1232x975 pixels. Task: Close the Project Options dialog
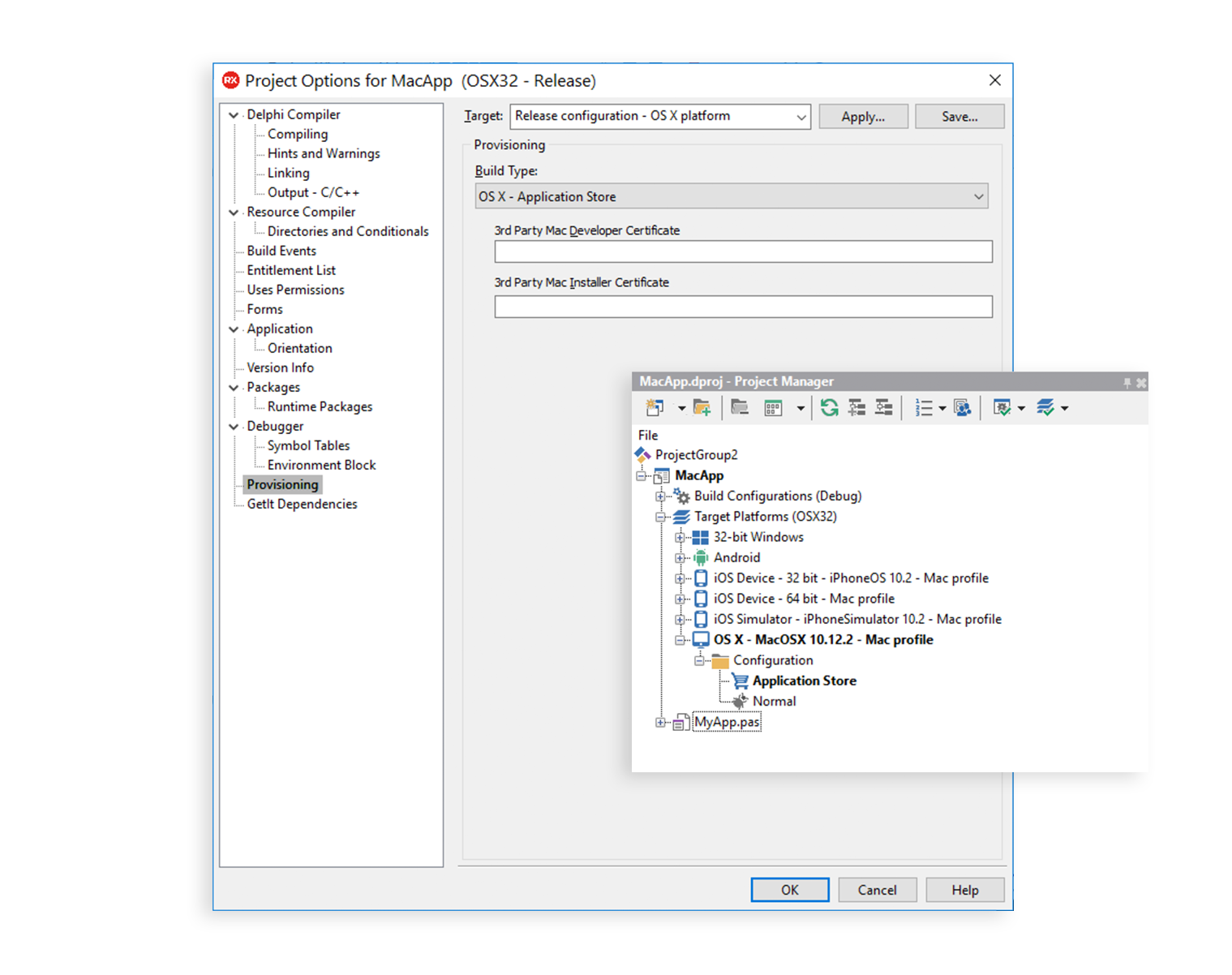(x=995, y=80)
